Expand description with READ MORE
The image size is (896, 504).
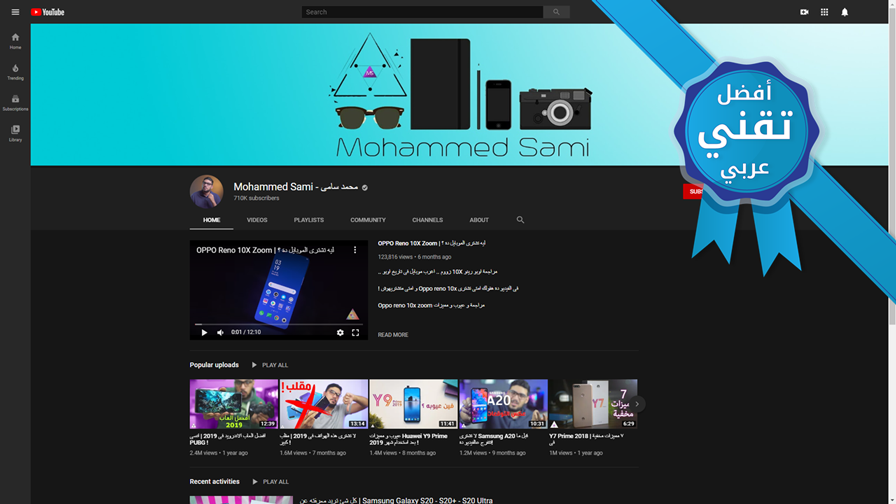(393, 335)
